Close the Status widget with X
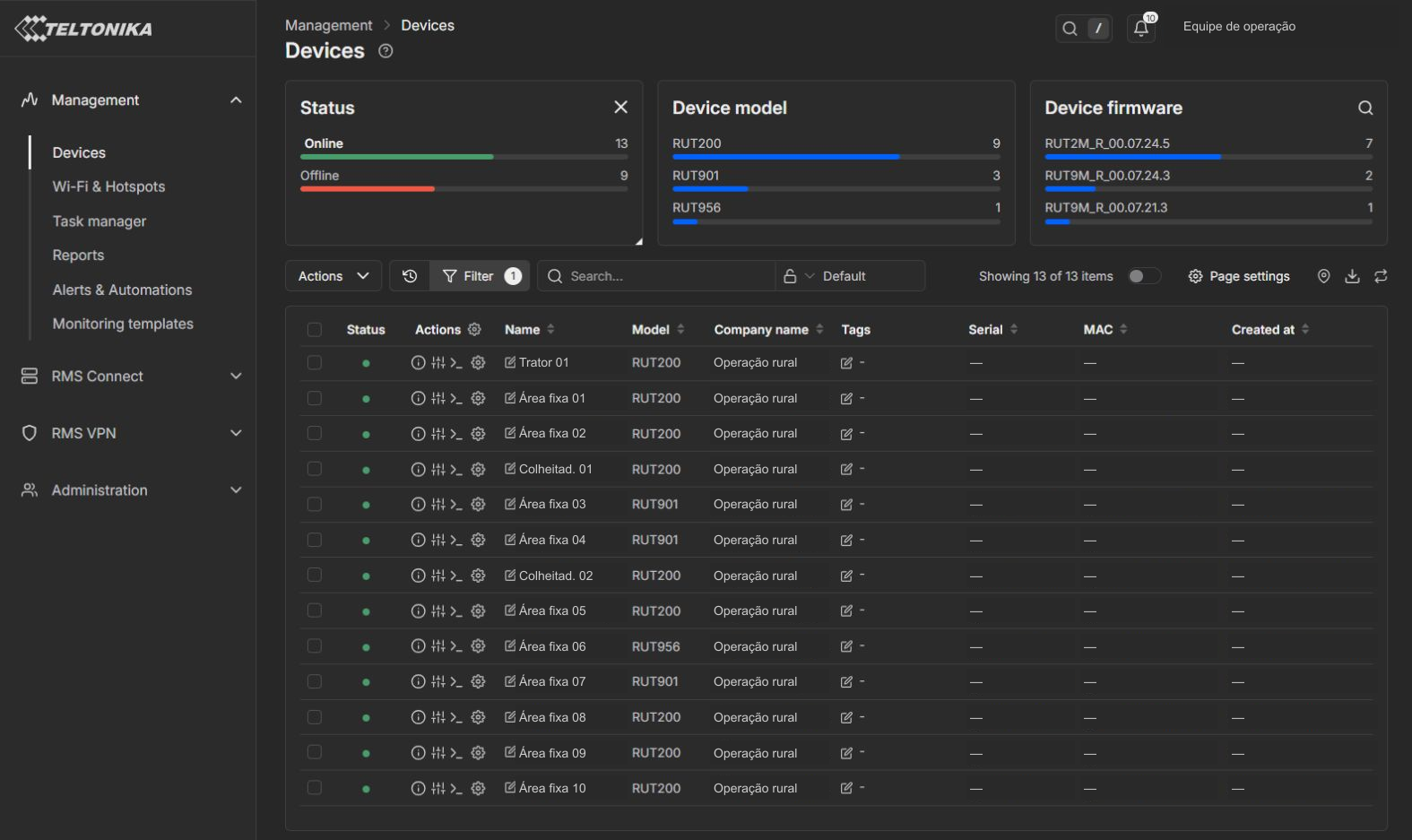Screen dimensions: 1412x840 [x=620, y=107]
